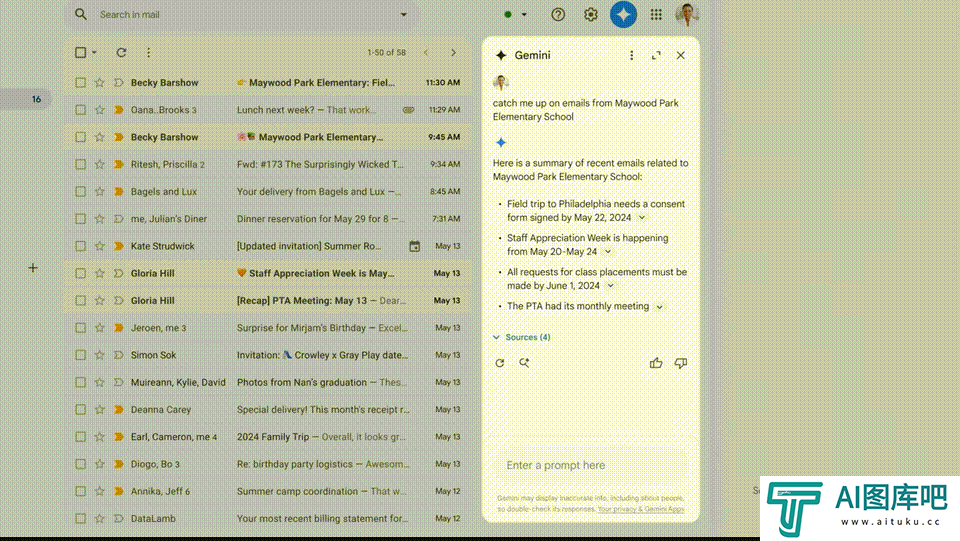
Task: Expand the Gemini panel to full size
Action: [656, 55]
